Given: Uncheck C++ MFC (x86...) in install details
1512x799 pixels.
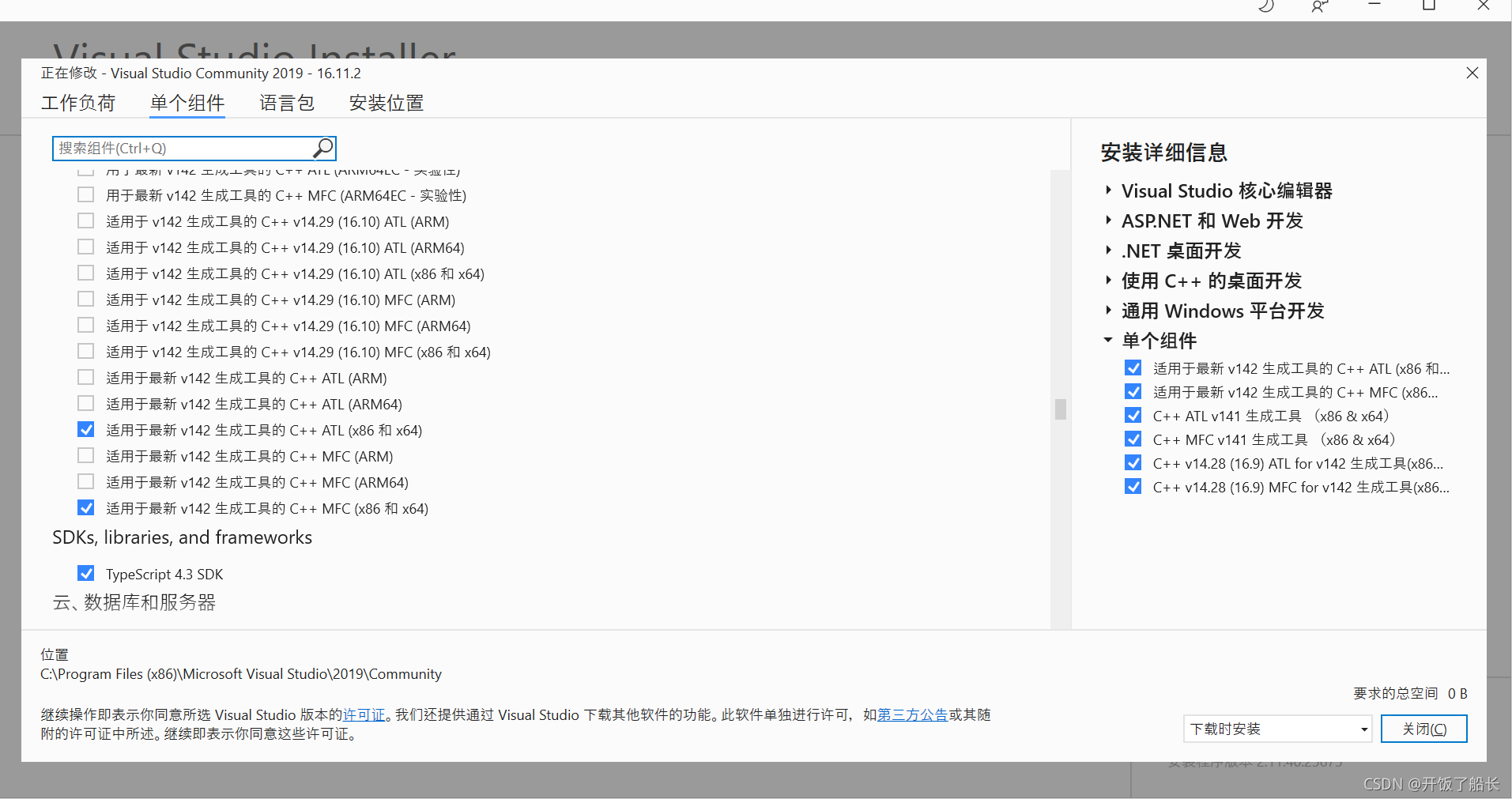Looking at the screenshot, I should (x=1133, y=391).
